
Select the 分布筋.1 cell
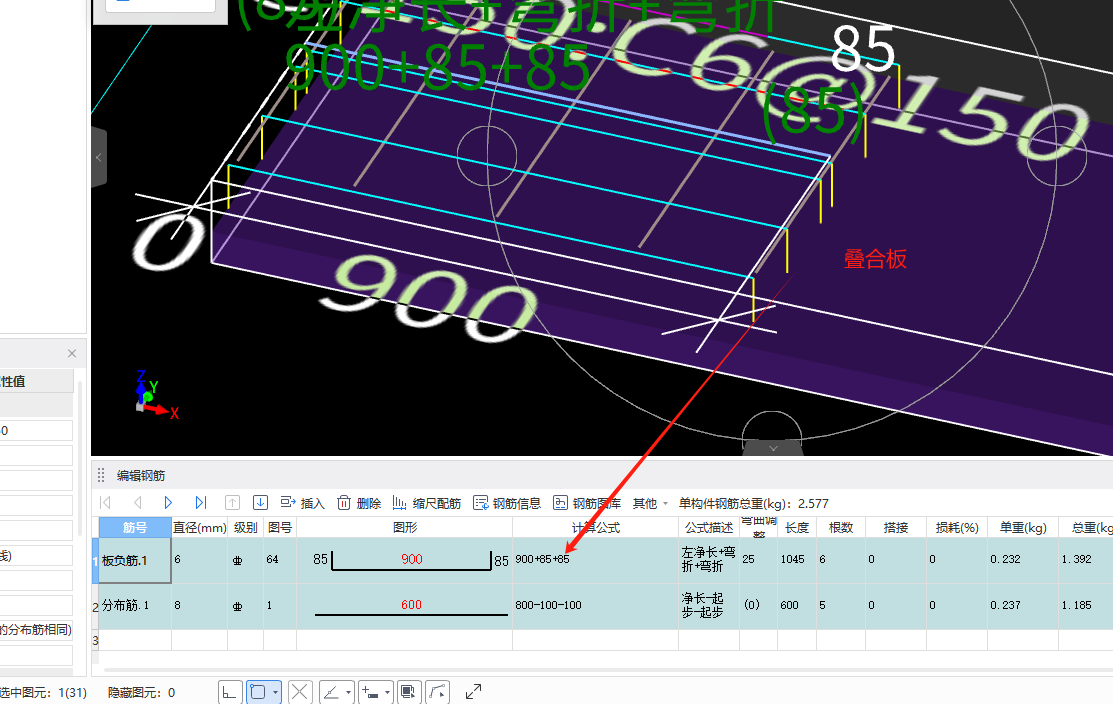point(135,605)
